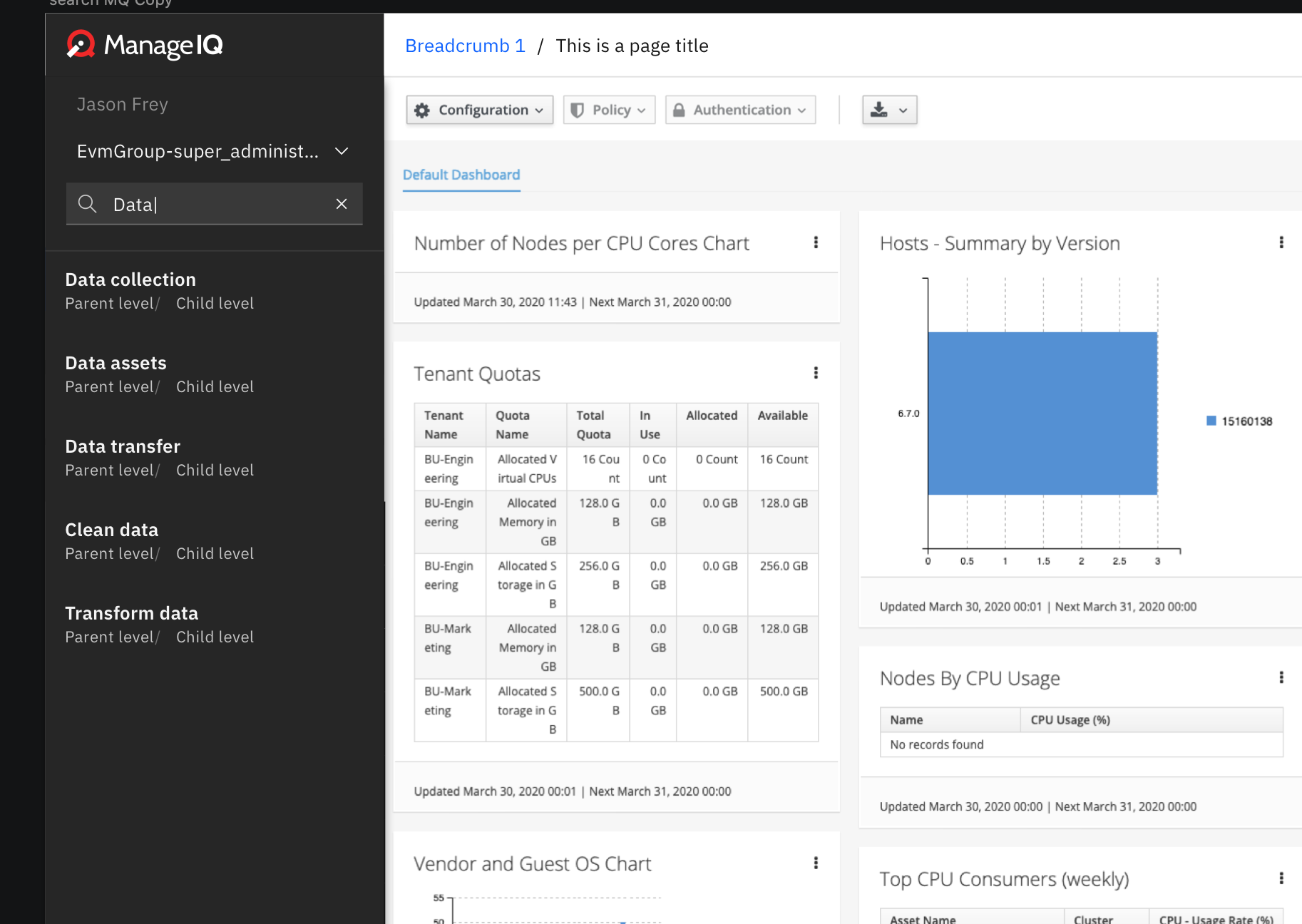Clear the search field with X
The height and width of the screenshot is (924, 1302).
[342, 204]
